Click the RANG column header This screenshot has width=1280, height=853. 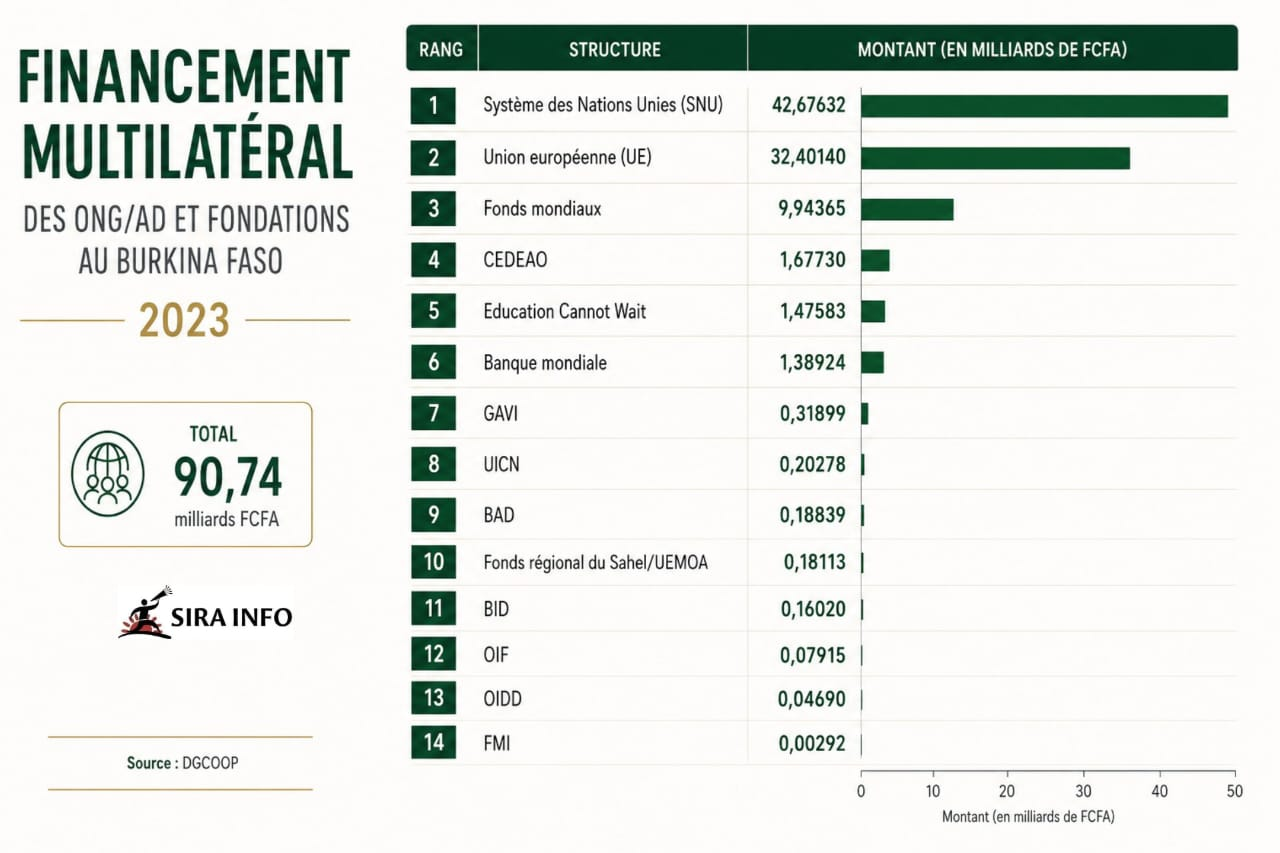coord(441,49)
